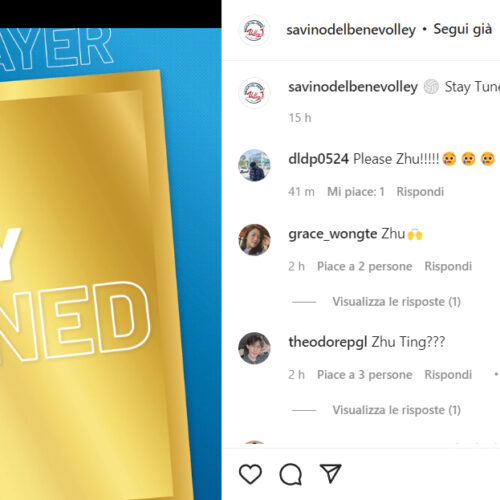This screenshot has width=500, height=500.
Task: Click the 15 h post timestamp
Action: point(300,118)
